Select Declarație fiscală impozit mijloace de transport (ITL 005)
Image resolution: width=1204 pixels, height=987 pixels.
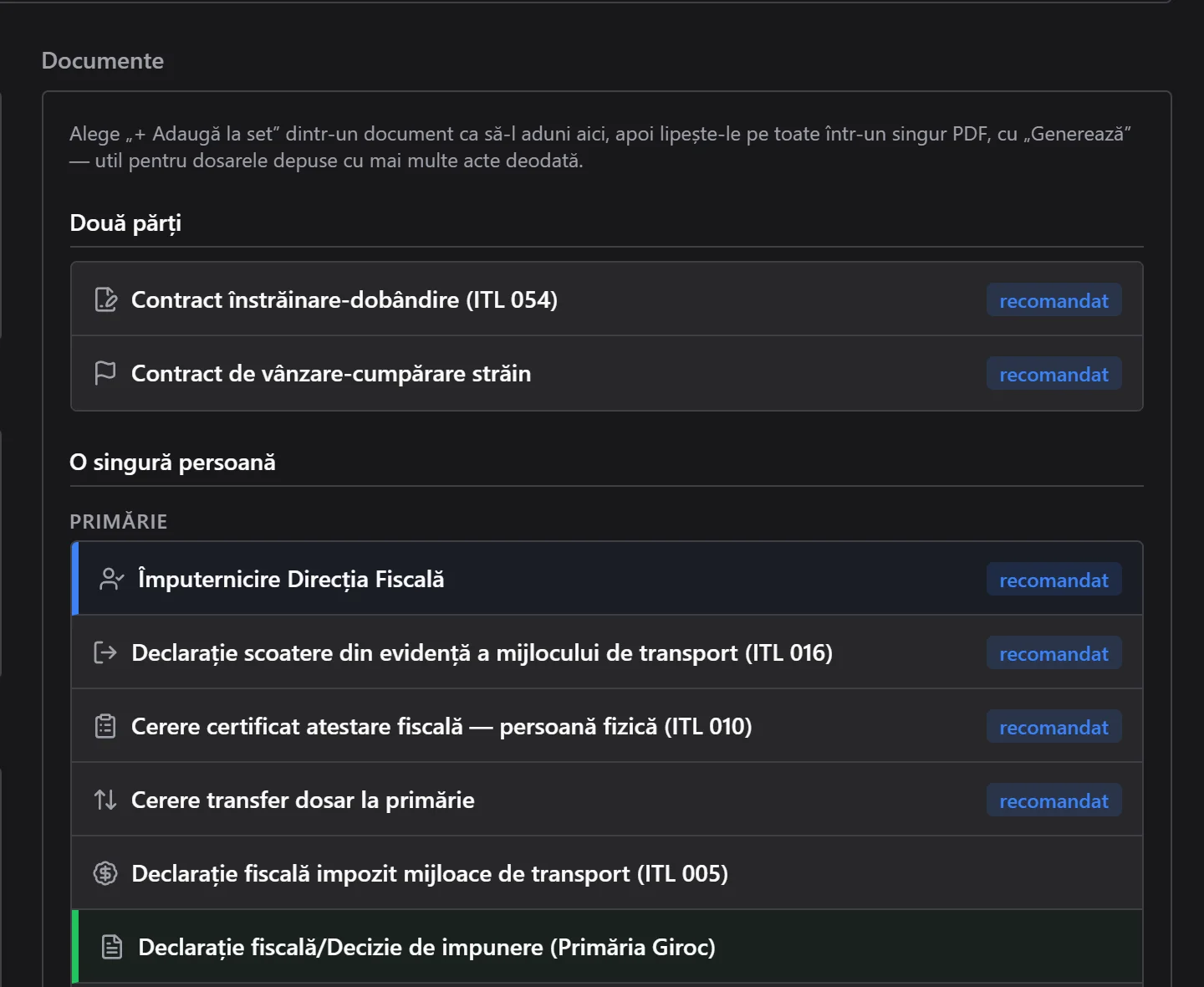point(607,873)
